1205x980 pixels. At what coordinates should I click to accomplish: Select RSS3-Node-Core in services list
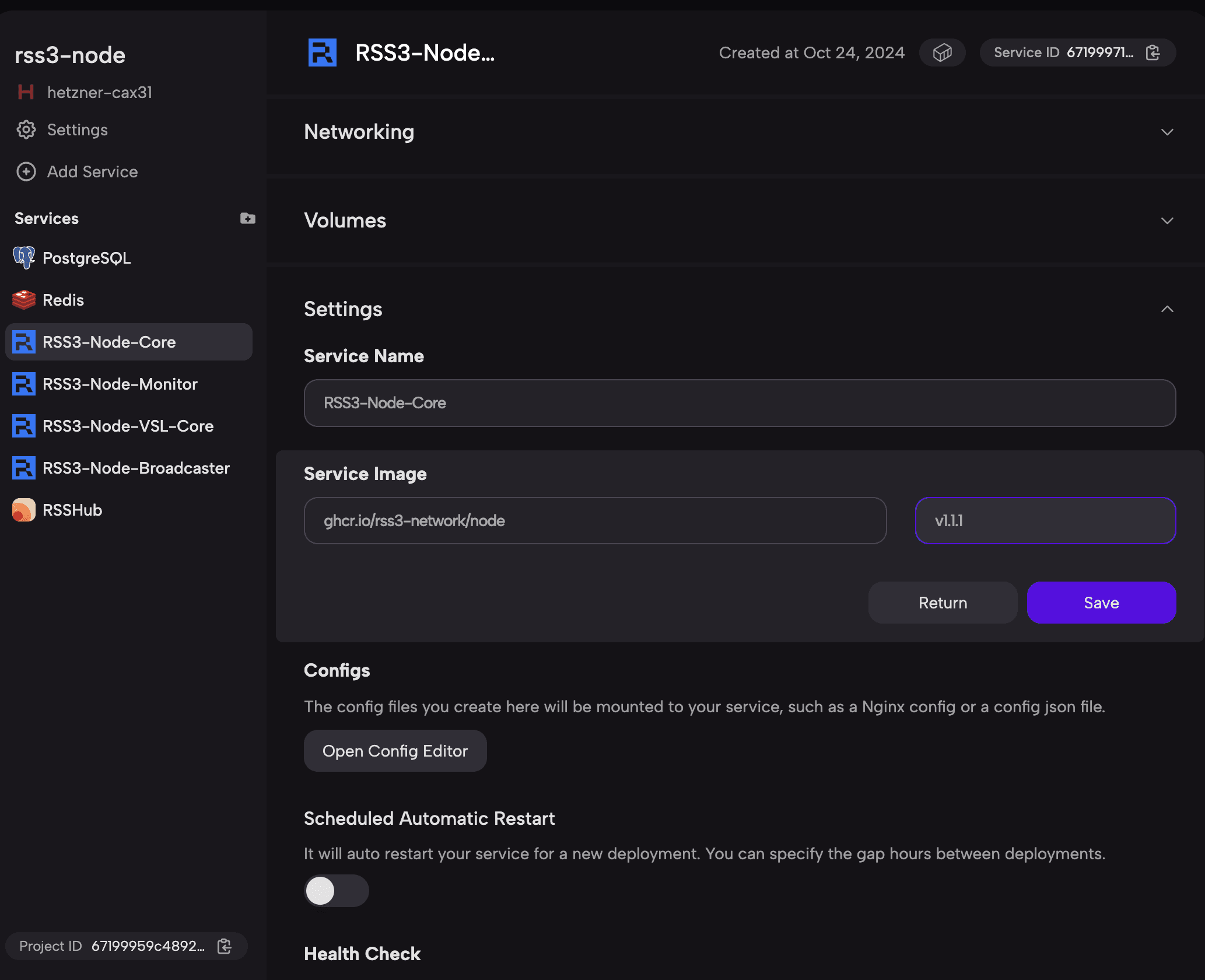coord(129,342)
